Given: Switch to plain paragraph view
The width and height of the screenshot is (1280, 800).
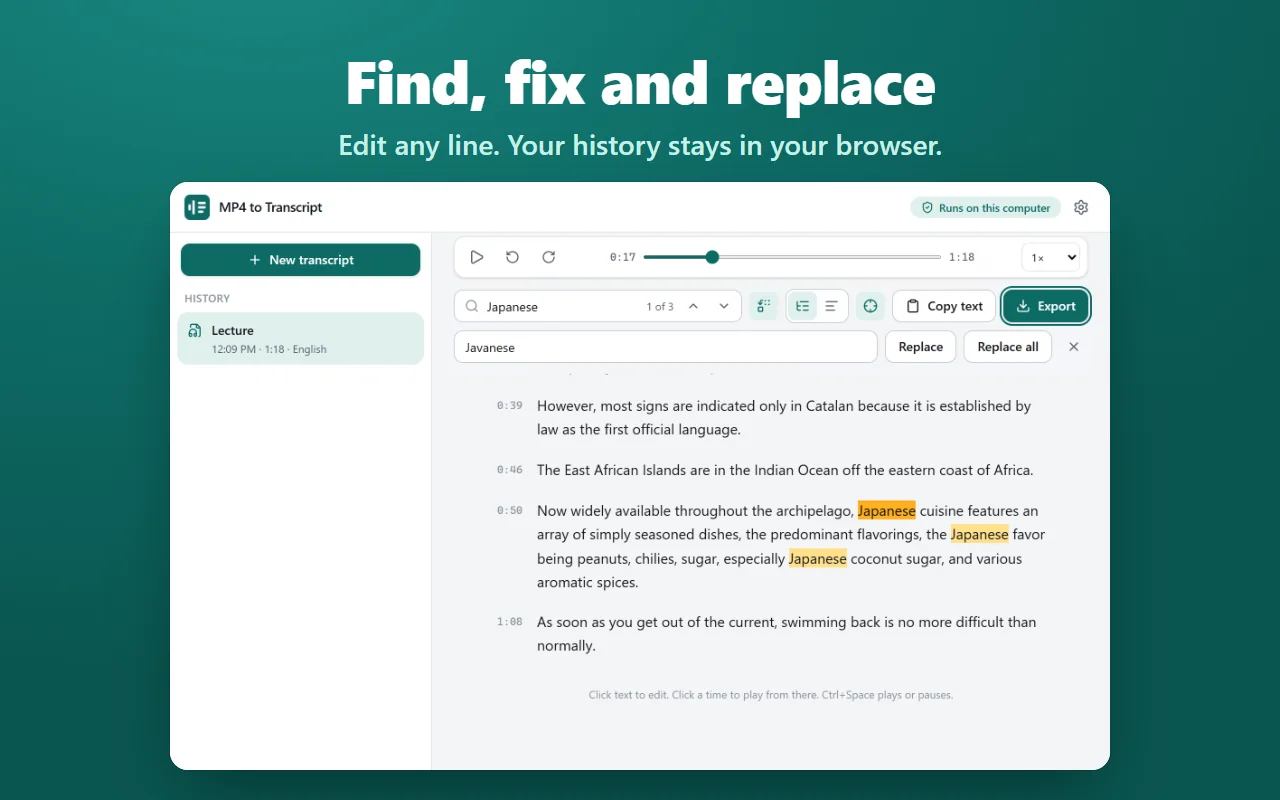Looking at the screenshot, I should pyautogui.click(x=831, y=306).
